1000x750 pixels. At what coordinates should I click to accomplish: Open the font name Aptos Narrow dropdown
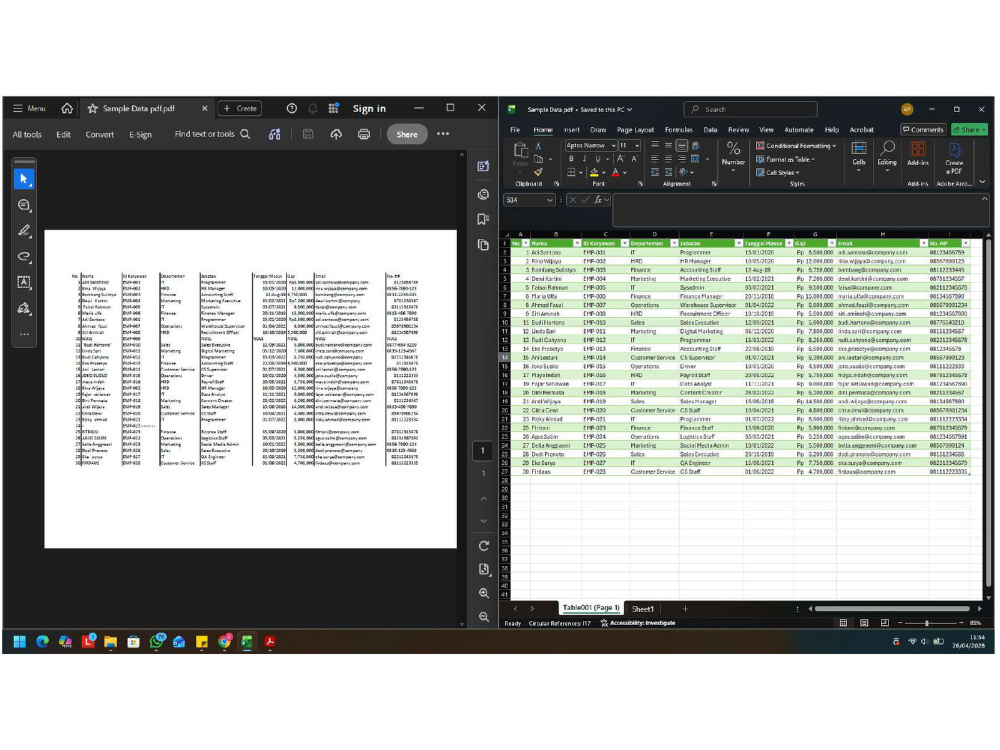613,145
